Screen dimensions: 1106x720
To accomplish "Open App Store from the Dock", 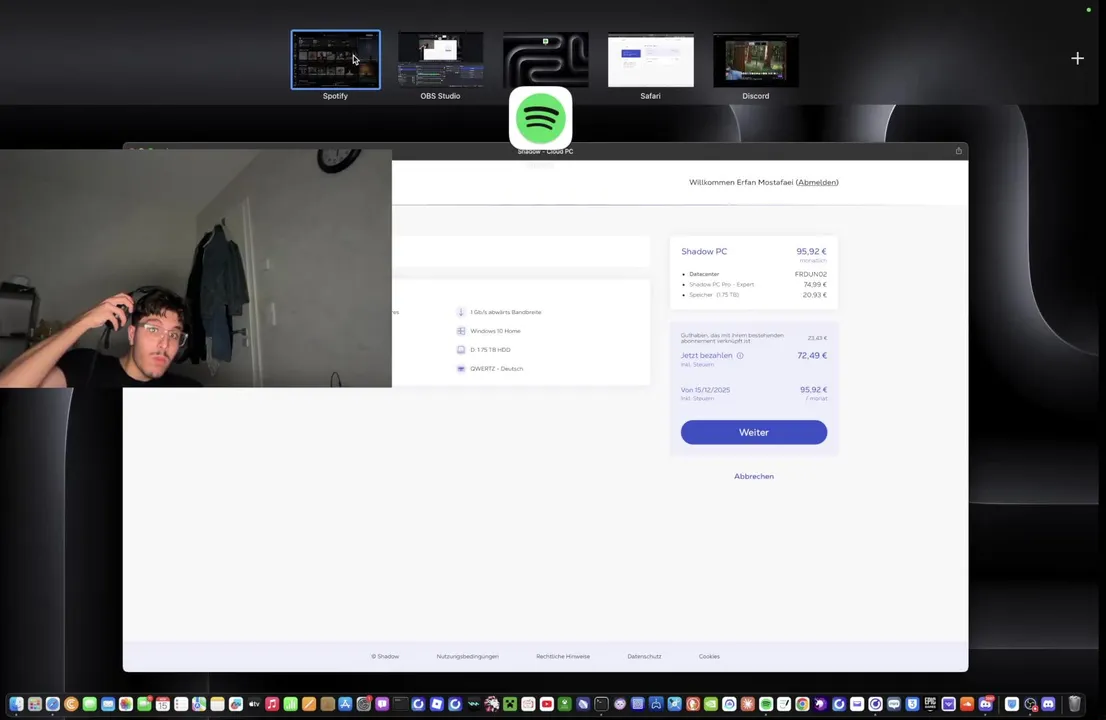I will tap(345, 704).
